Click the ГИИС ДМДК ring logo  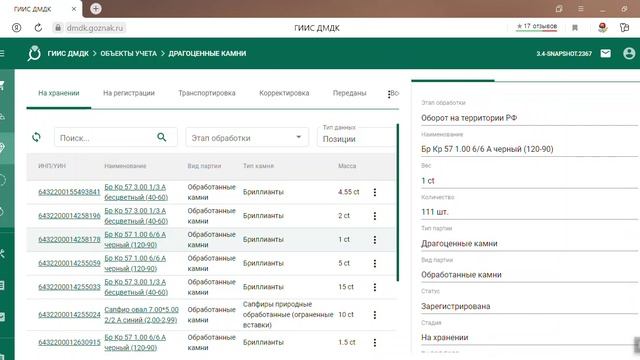point(34,53)
